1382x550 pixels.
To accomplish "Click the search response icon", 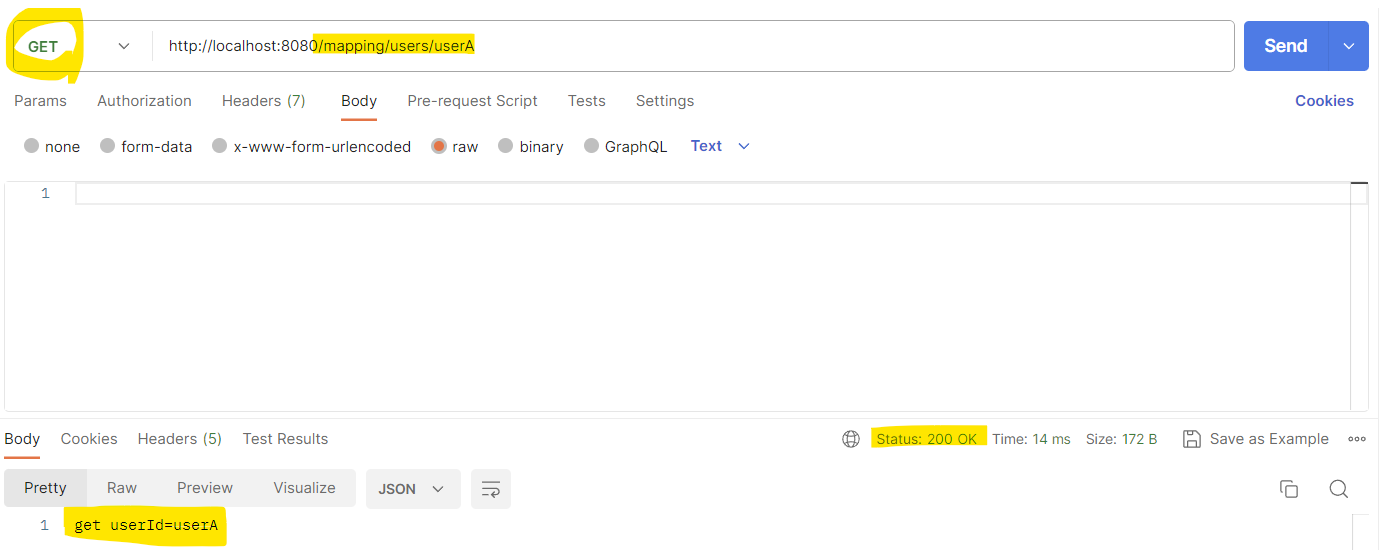I will click(x=1339, y=489).
